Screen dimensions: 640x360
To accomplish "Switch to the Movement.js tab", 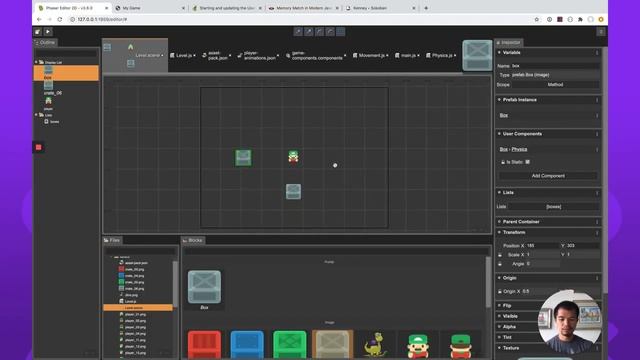I will point(371,56).
